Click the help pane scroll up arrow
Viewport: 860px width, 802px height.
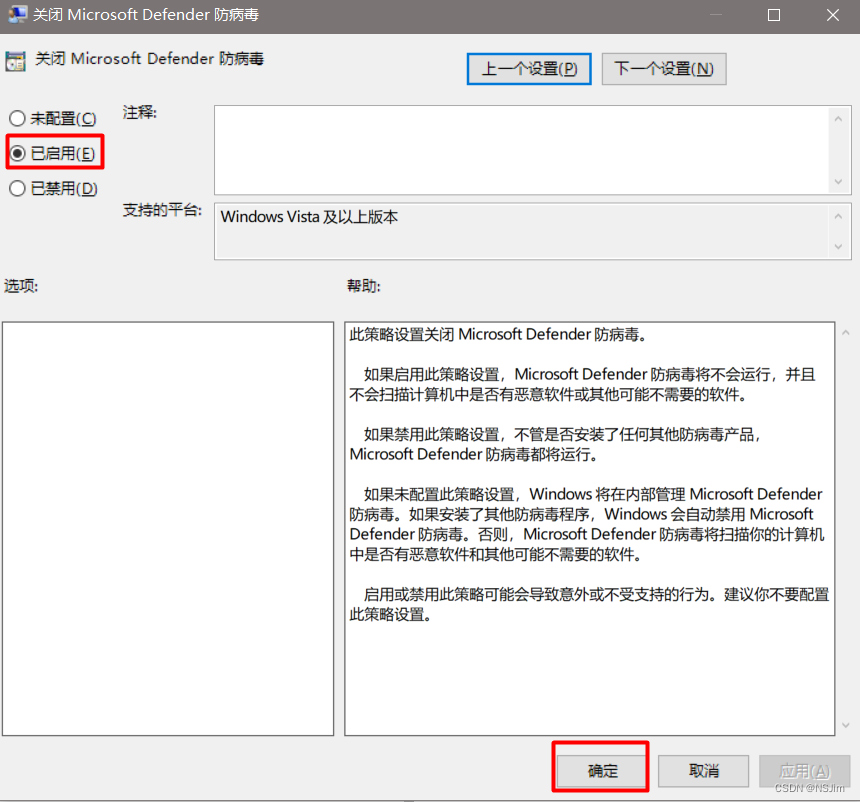point(846,332)
